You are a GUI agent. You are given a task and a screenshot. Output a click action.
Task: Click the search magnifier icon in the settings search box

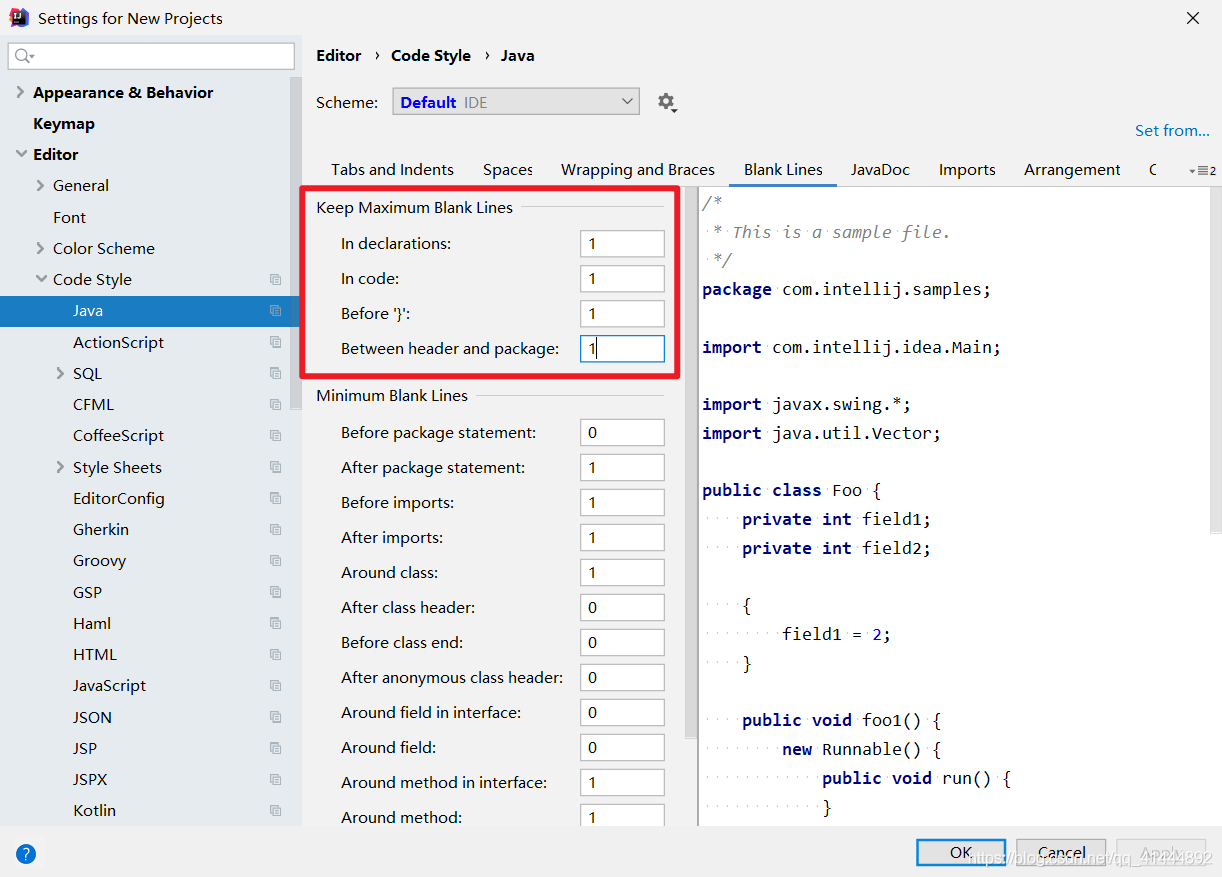[x=24, y=56]
